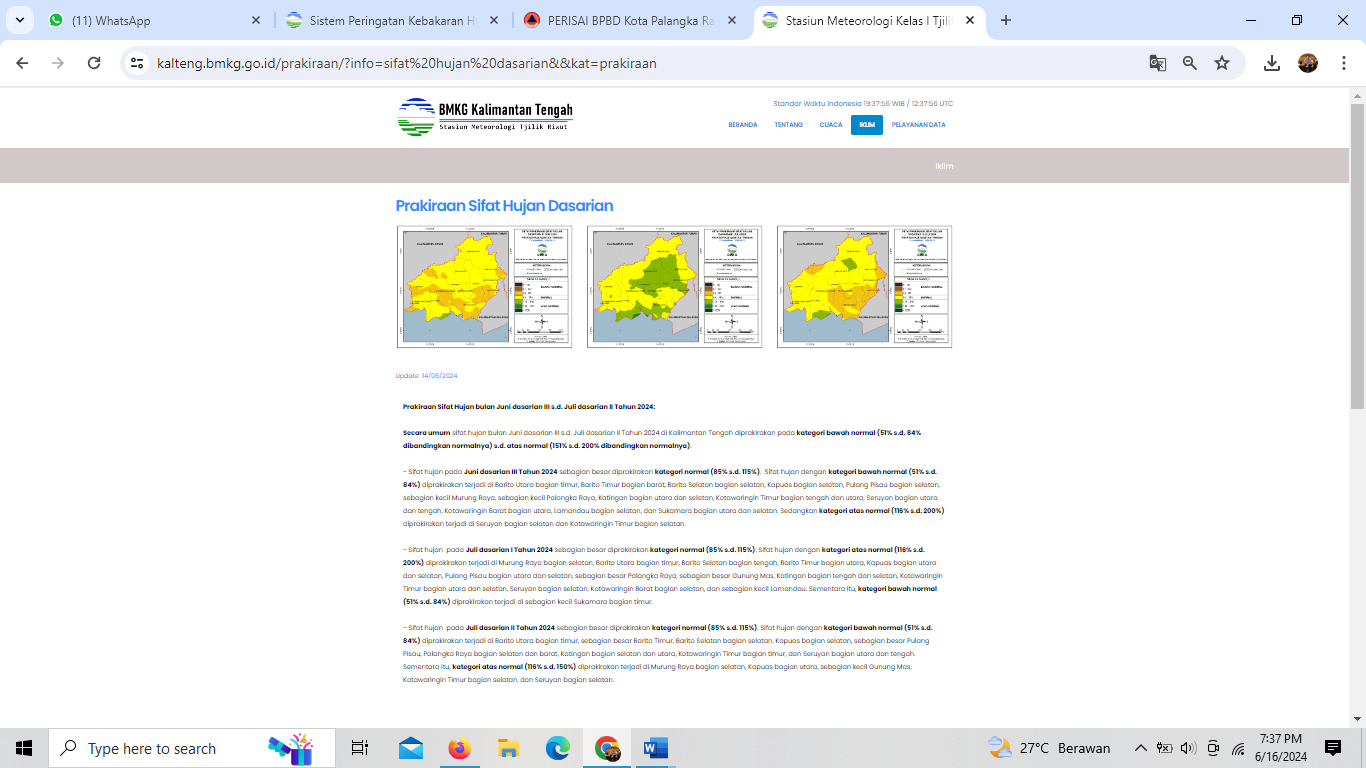Open site information icon in address bar

[x=137, y=63]
